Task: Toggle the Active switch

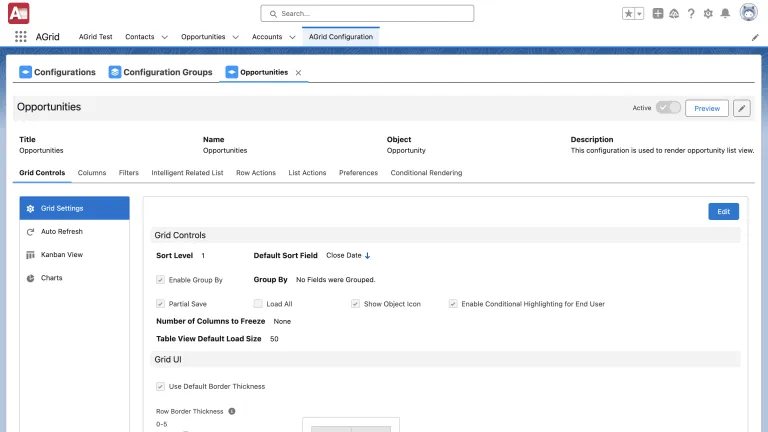Action: [x=668, y=108]
